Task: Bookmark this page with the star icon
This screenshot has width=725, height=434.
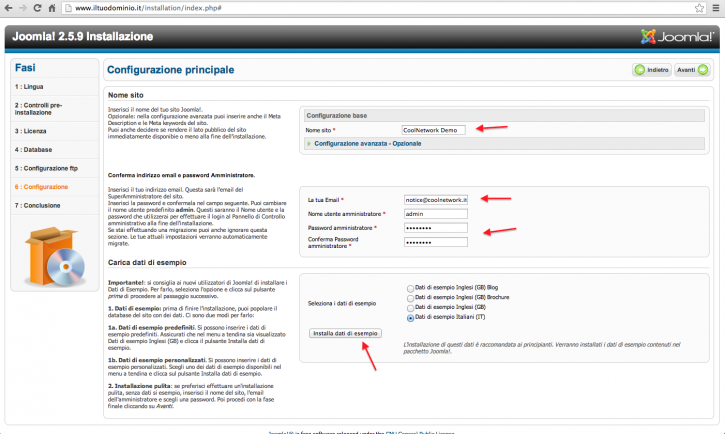Action: (x=699, y=8)
